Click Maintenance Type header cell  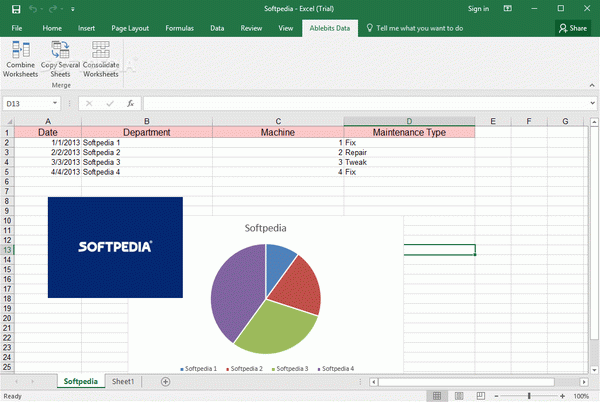409,132
